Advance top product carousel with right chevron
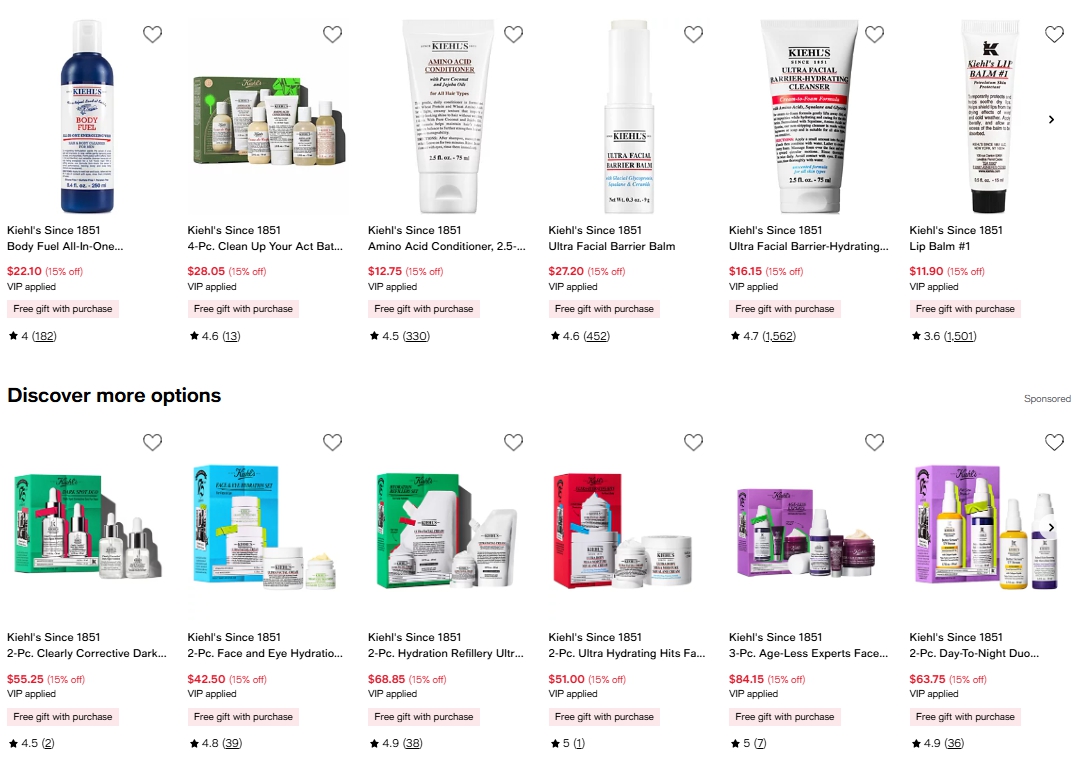Viewport: 1077px width, 775px height. coord(1051,120)
